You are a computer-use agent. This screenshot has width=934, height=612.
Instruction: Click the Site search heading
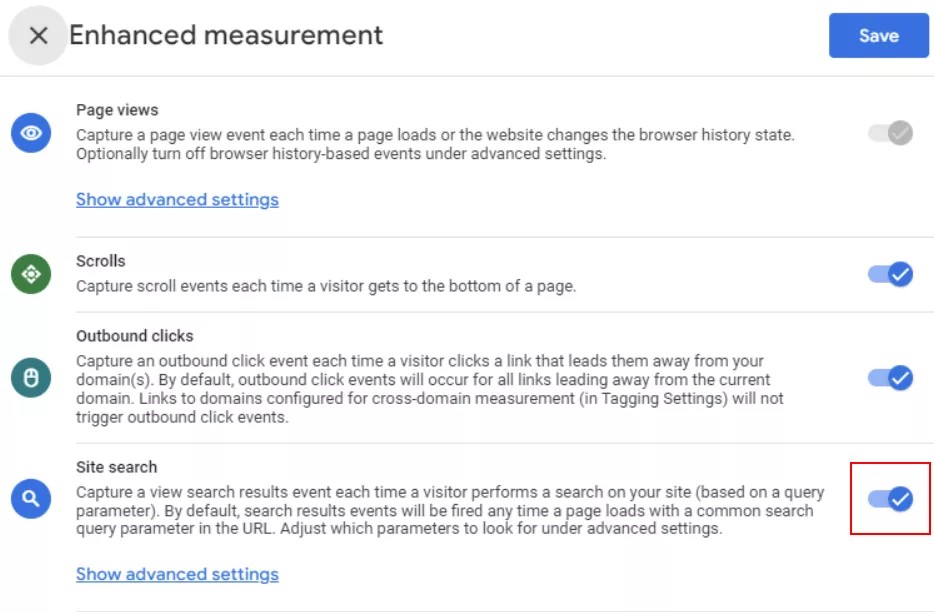tap(117, 467)
